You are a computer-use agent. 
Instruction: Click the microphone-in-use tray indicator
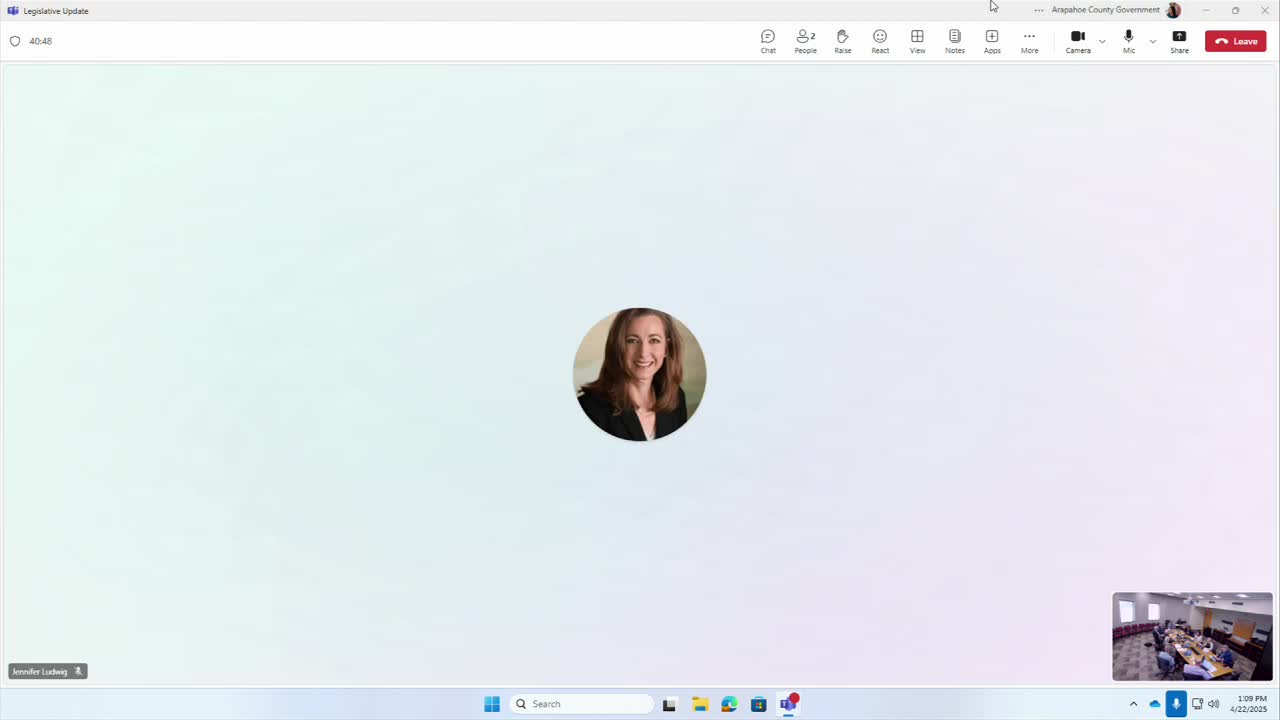(1176, 704)
